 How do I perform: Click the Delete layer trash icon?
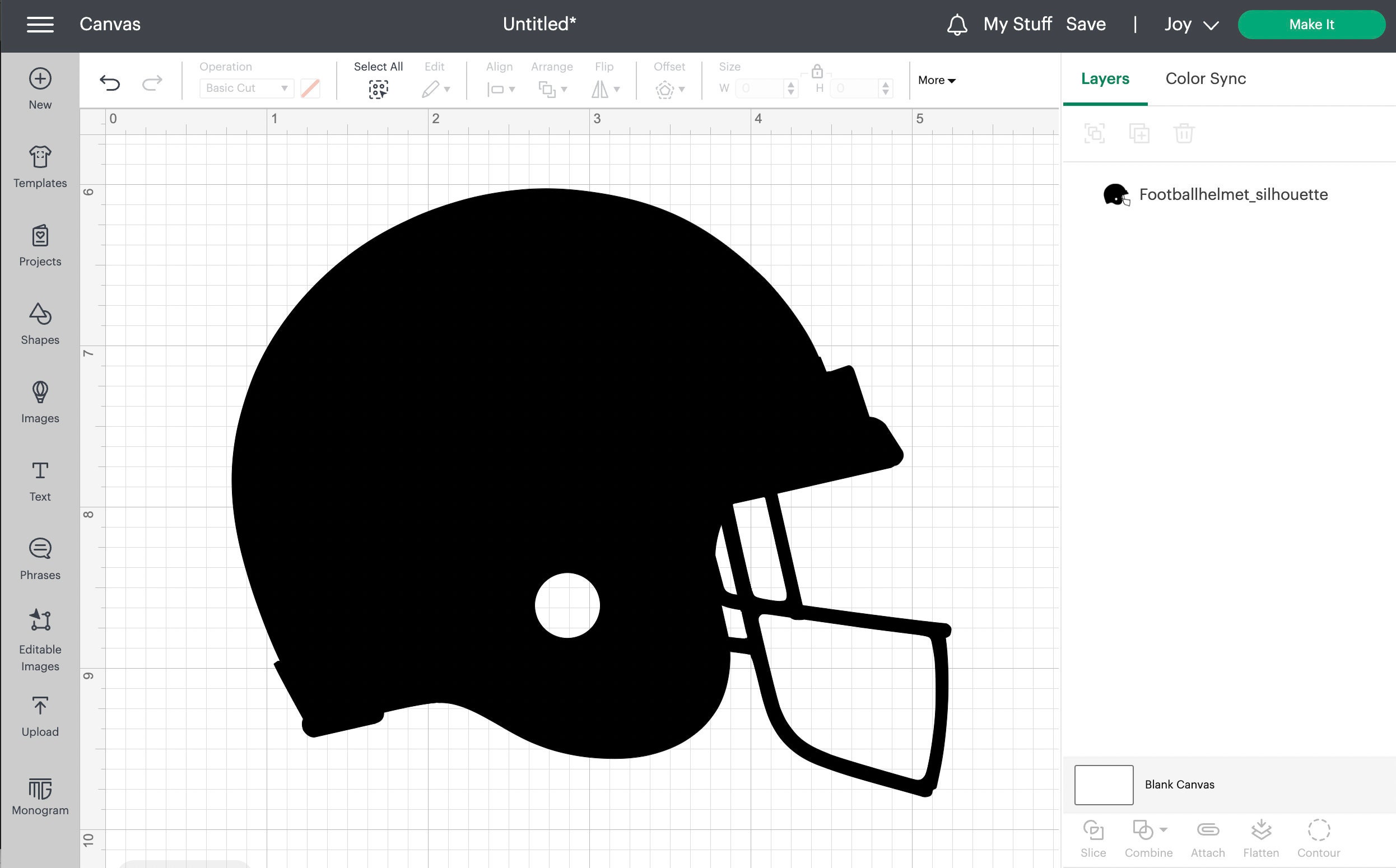1184,133
